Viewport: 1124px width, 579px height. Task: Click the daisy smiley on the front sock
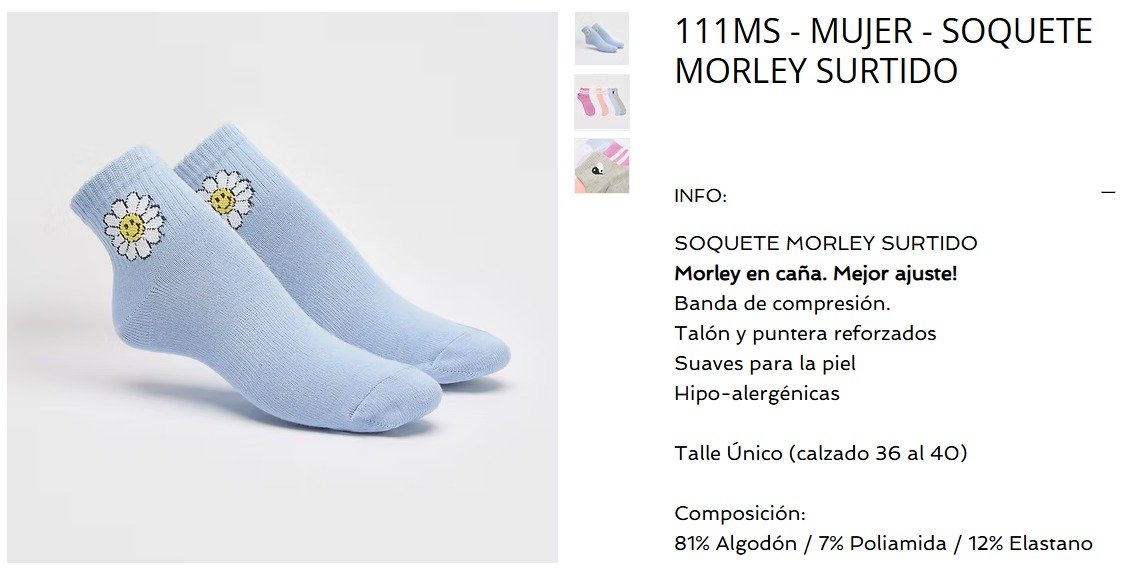[x=134, y=225]
